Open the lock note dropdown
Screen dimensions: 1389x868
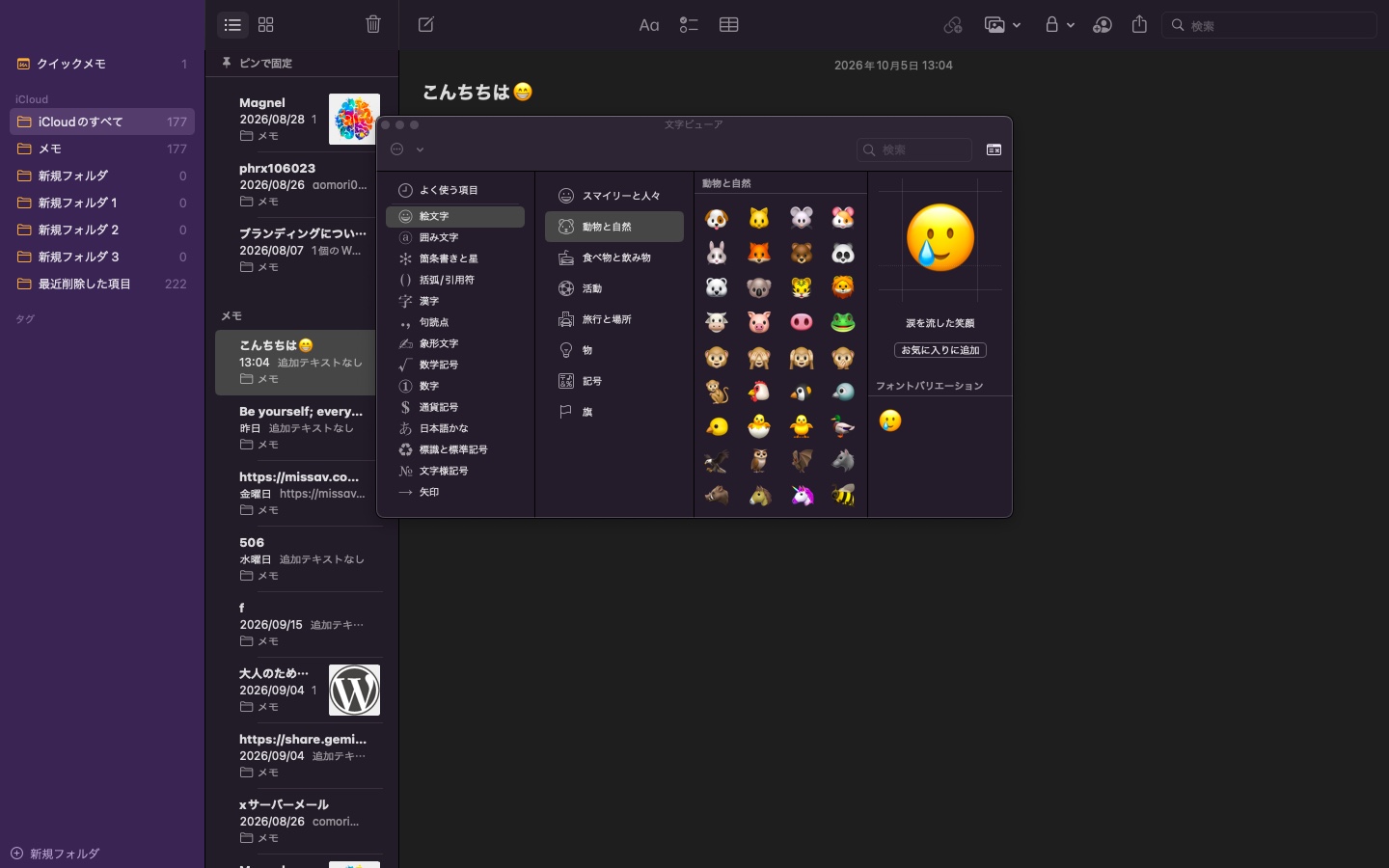(1059, 25)
